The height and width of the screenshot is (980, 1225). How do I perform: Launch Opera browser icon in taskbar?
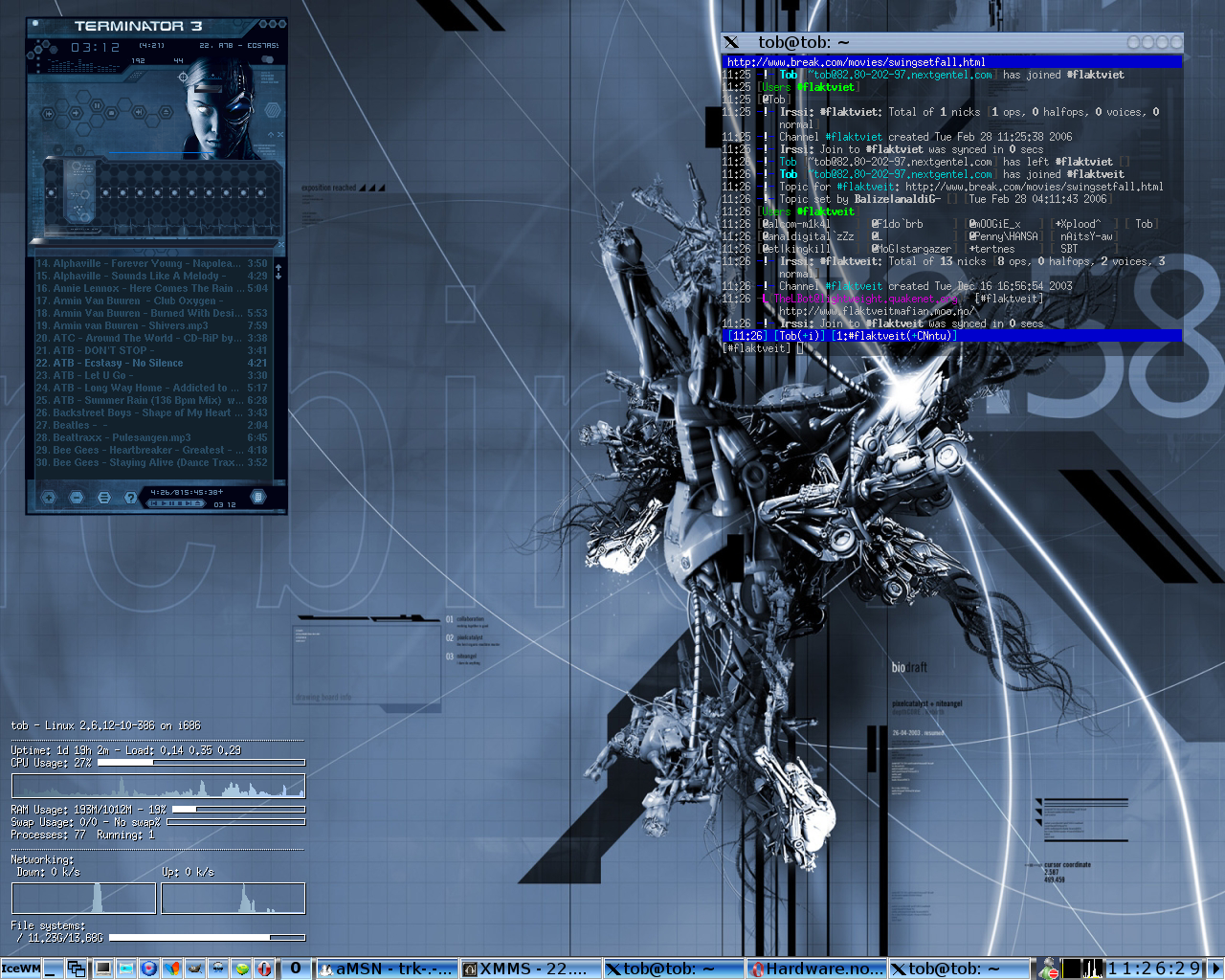pyautogui.click(x=264, y=969)
